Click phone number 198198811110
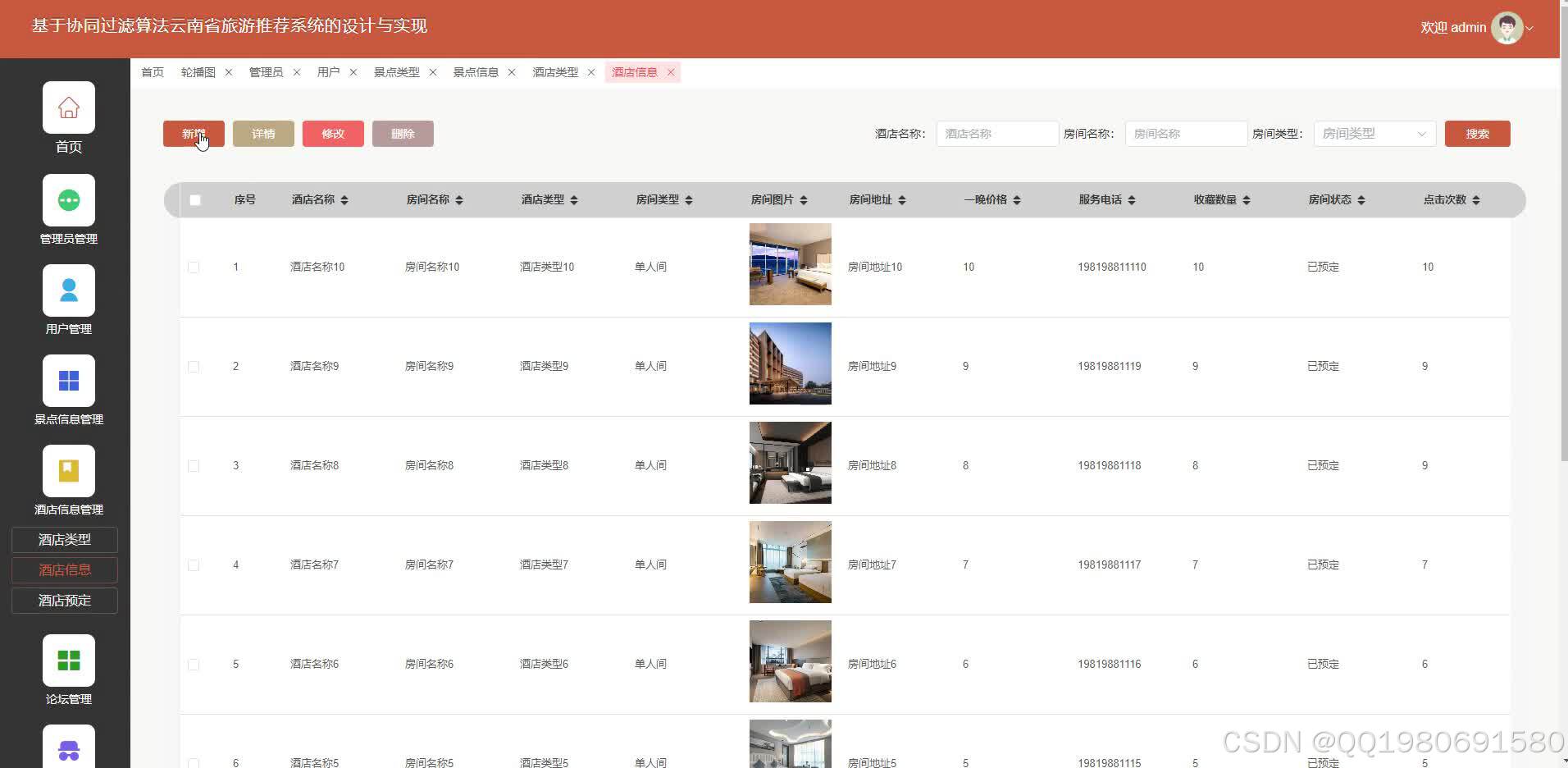This screenshot has height=768, width=1568. (x=1112, y=267)
